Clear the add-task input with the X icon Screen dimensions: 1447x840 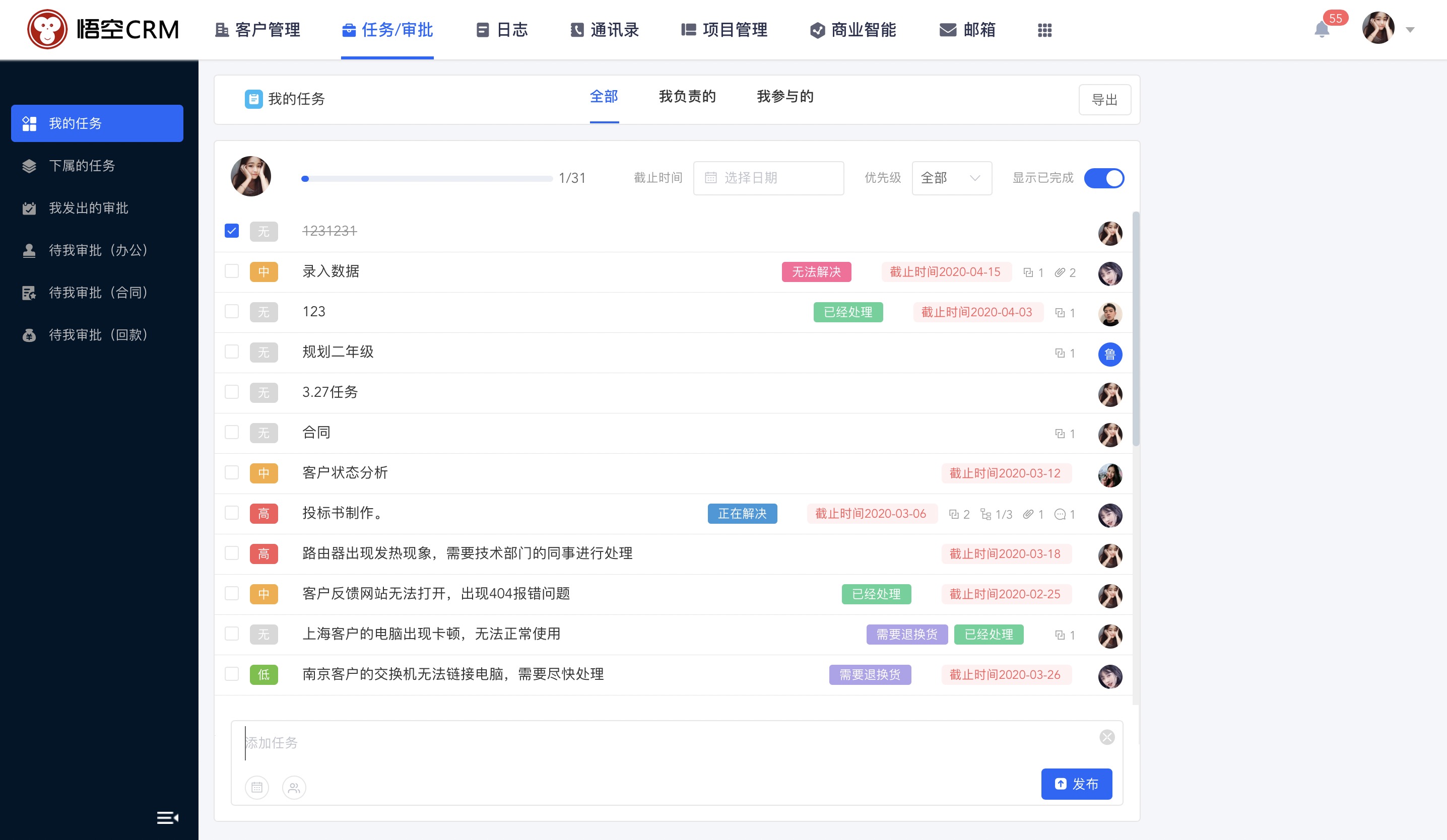[x=1107, y=737]
